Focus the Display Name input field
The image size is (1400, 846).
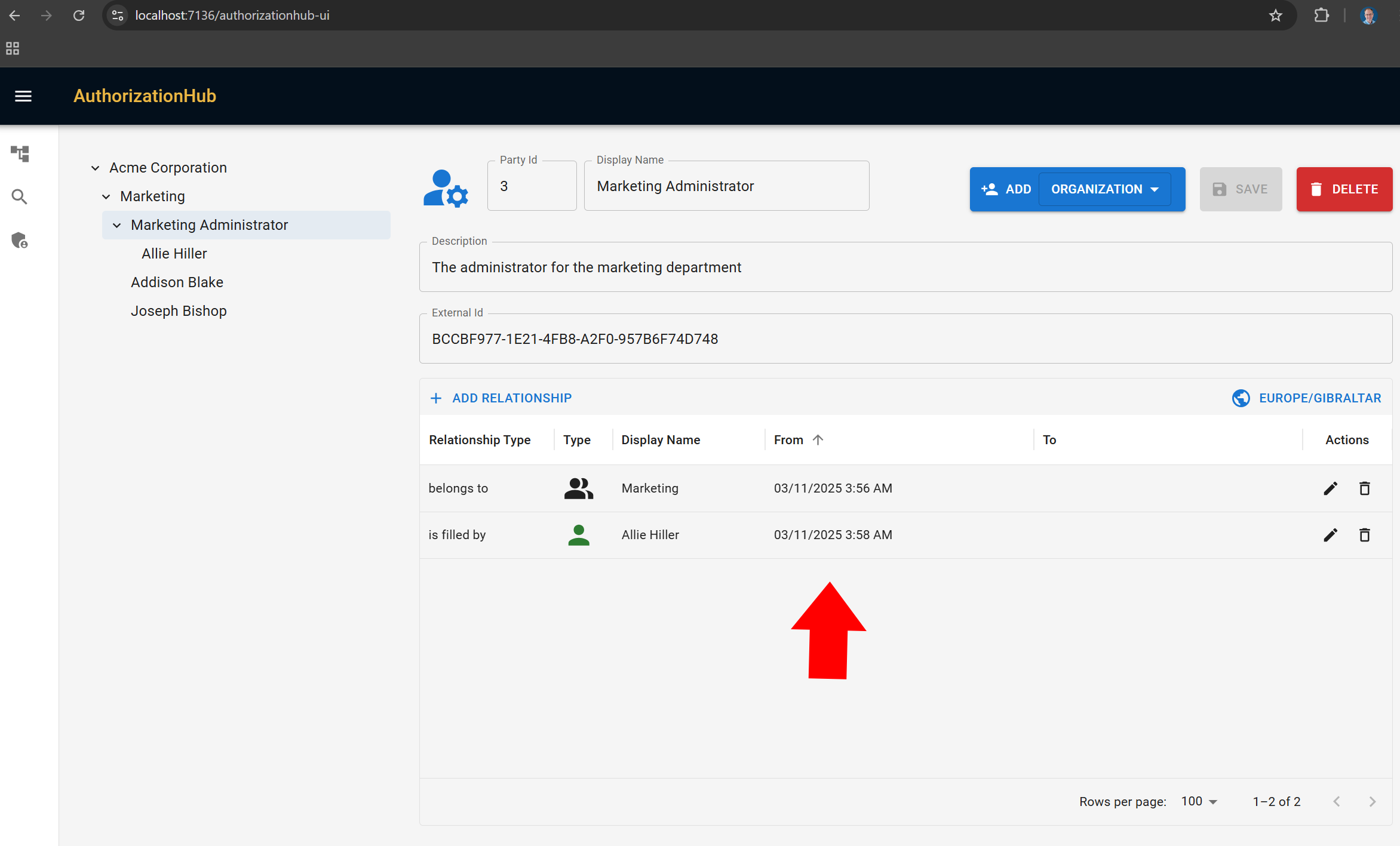click(726, 186)
